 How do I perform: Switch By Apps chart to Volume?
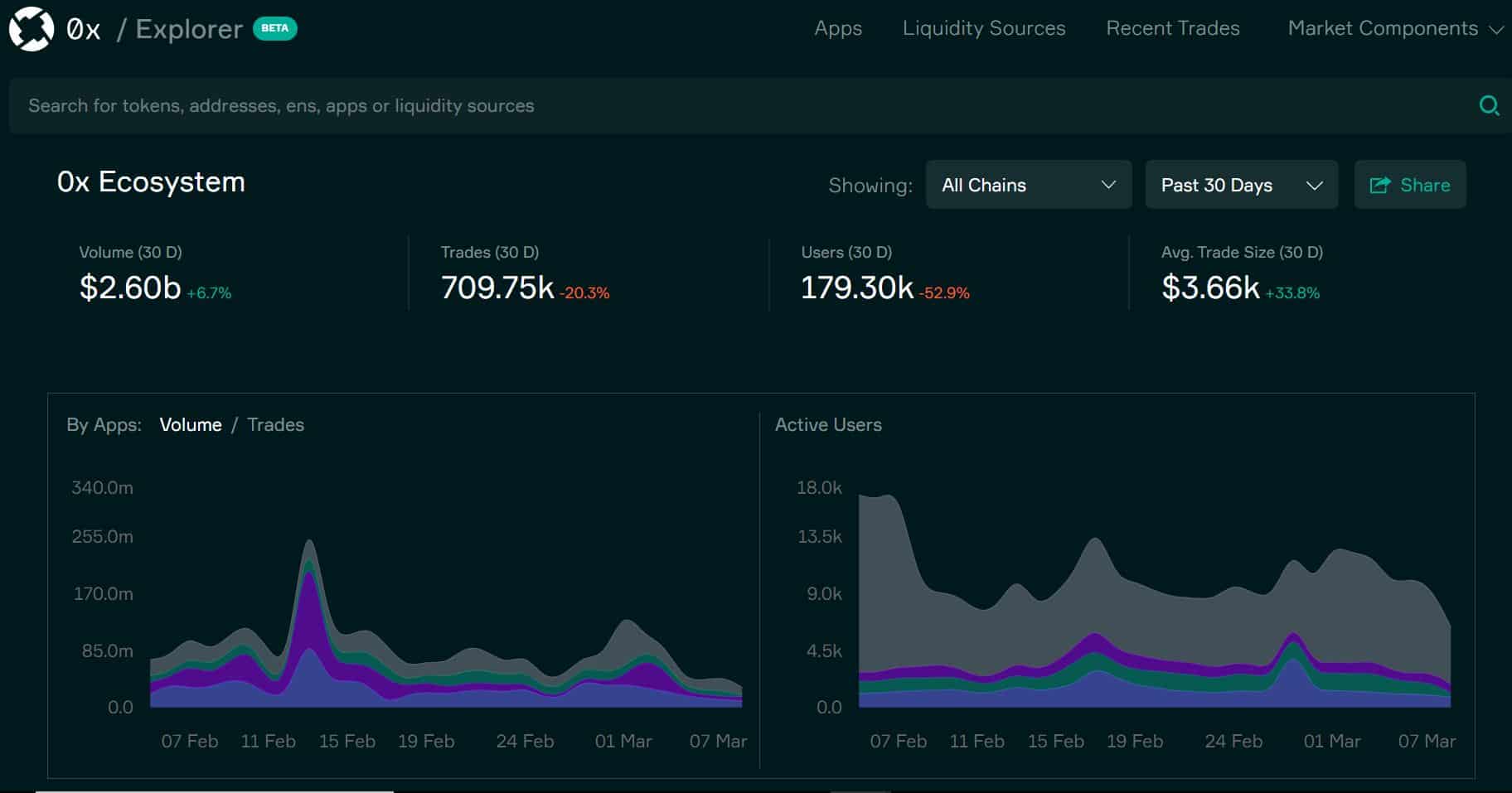(191, 424)
